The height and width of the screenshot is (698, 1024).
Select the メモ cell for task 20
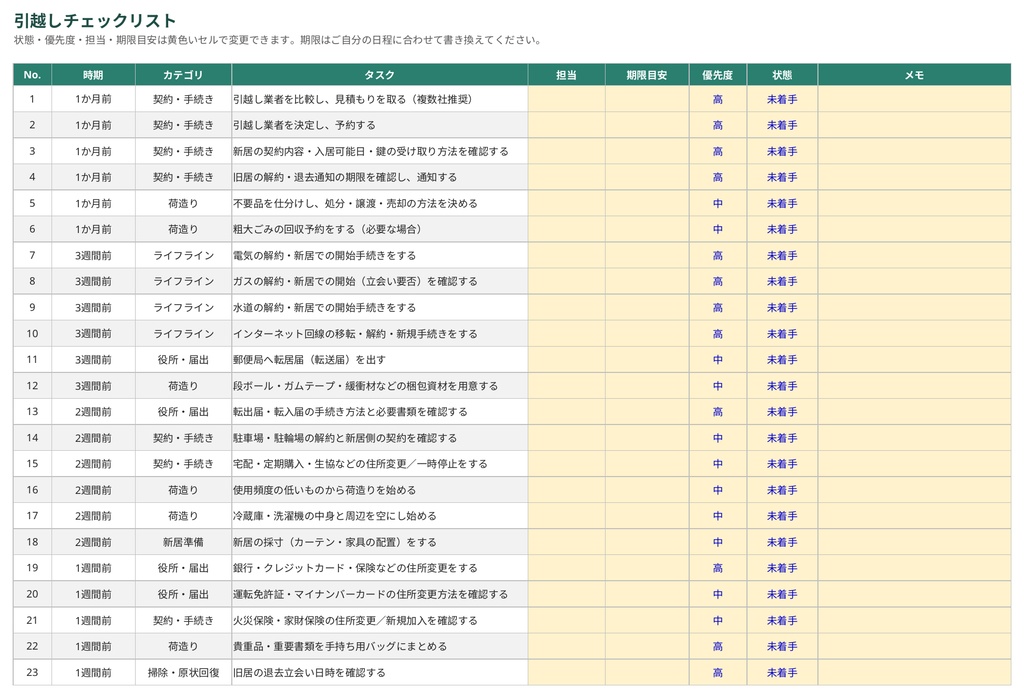click(x=914, y=594)
